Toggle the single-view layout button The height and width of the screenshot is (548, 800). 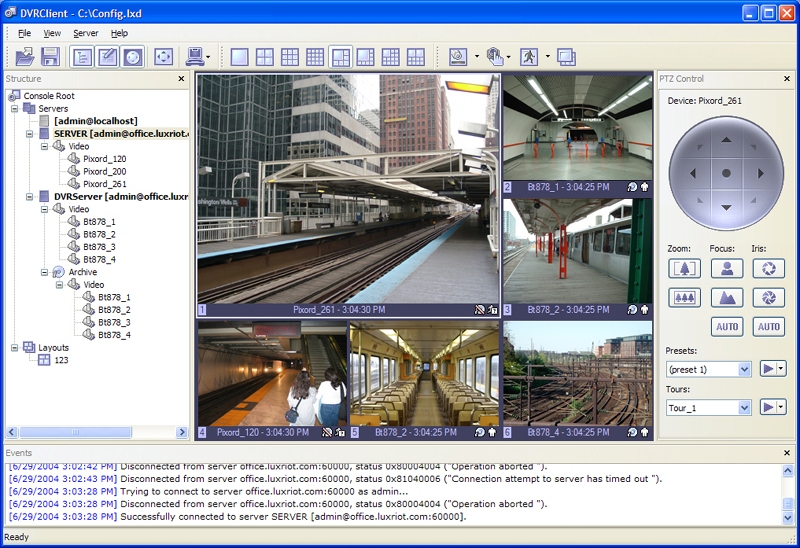(240, 57)
